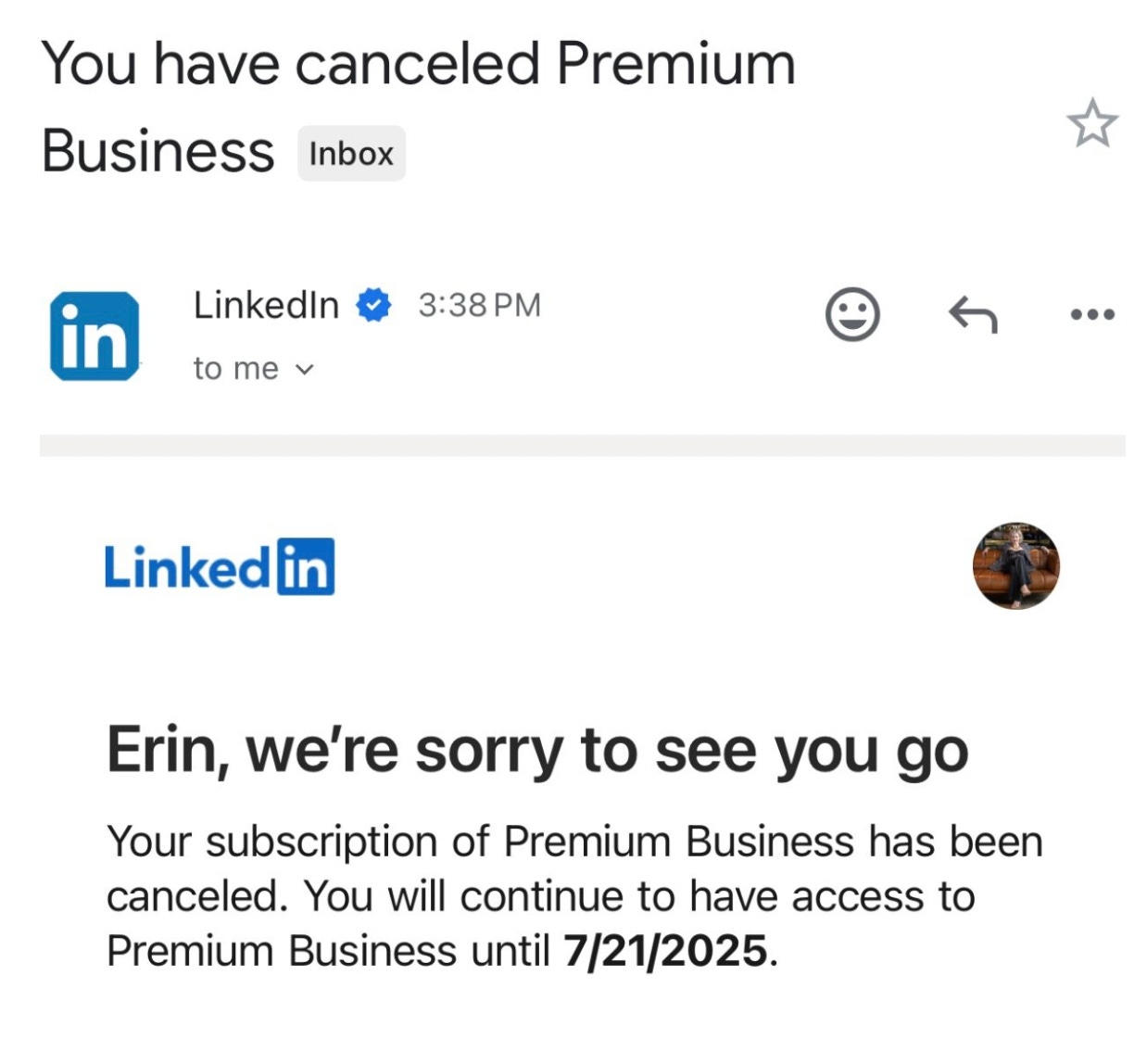Expand recipient details chevron beside "to me"
Image resolution: width=1147 pixels, height=1064 pixels.
305,370
